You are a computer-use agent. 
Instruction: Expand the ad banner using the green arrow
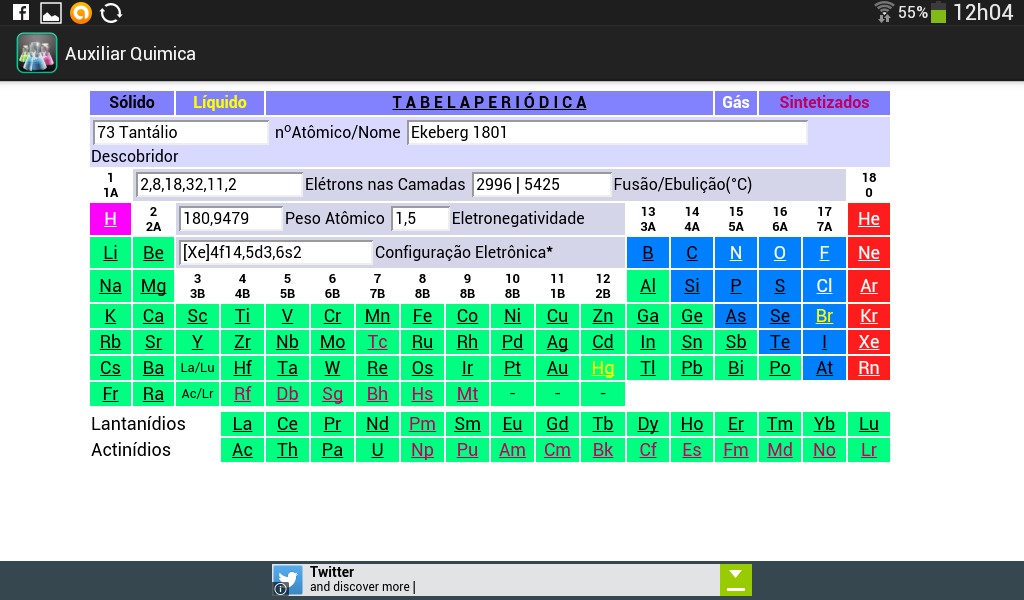736,579
